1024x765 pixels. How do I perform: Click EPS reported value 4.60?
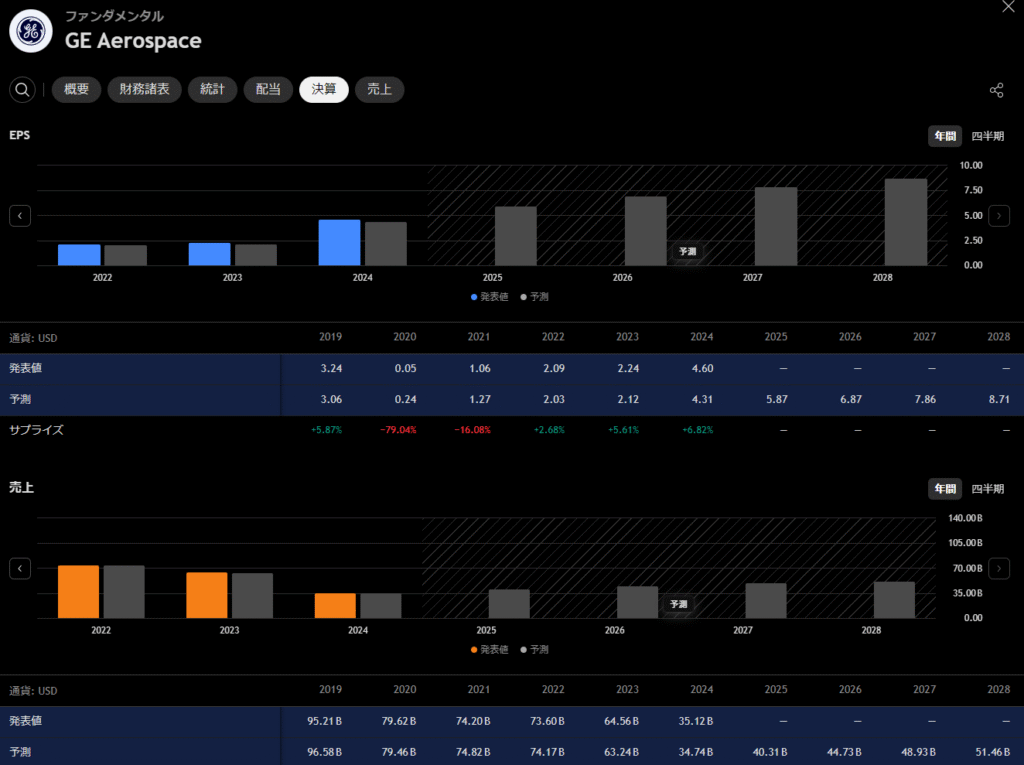(702, 368)
